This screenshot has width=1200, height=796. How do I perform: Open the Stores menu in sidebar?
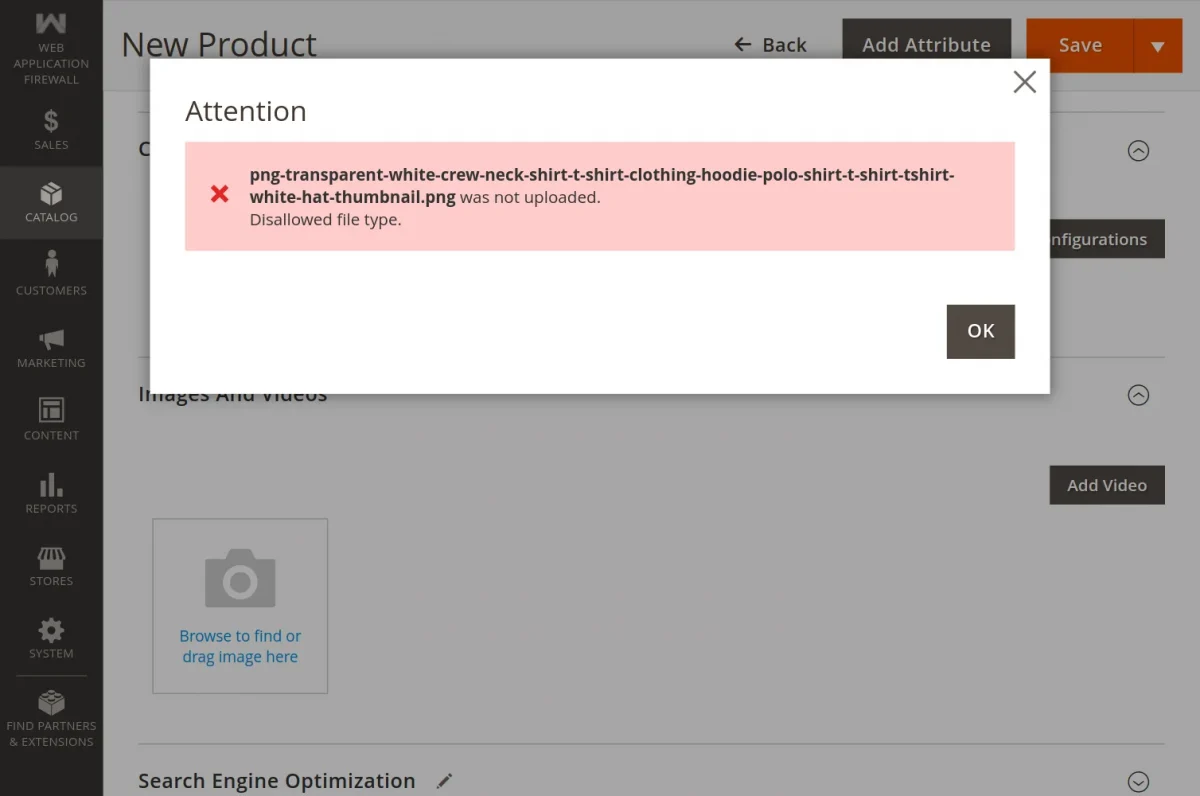pyautogui.click(x=51, y=566)
